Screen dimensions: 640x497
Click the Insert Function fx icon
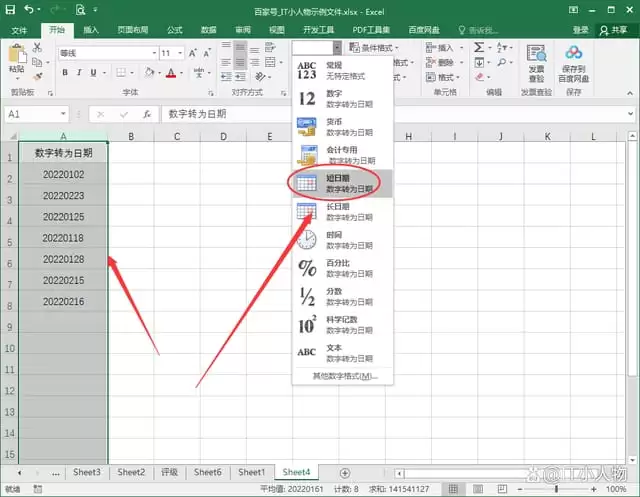147,115
